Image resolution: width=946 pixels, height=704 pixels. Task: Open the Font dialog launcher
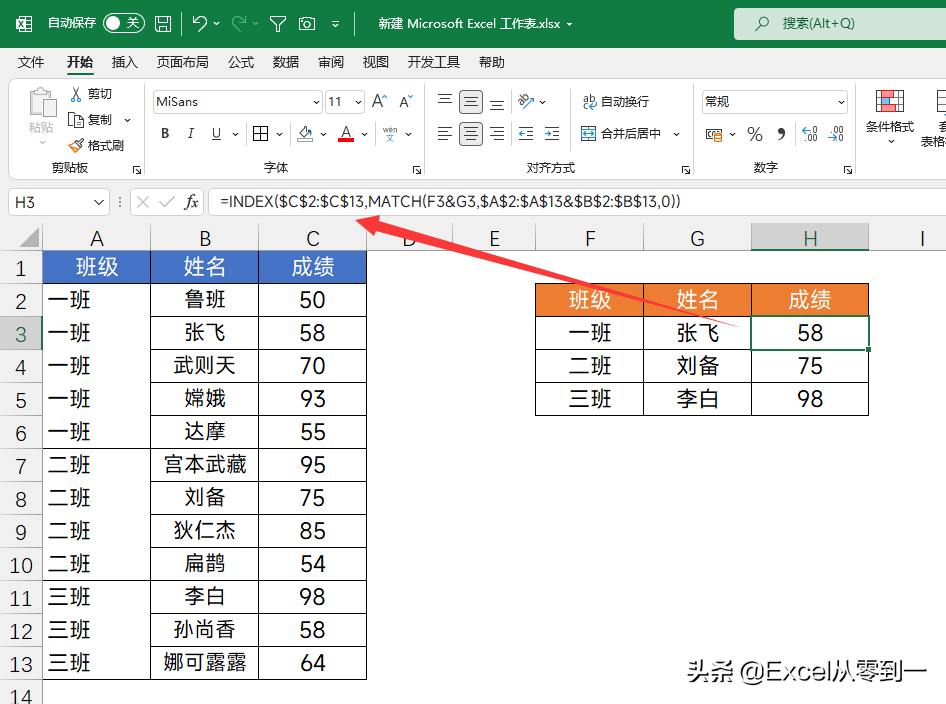pyautogui.click(x=416, y=170)
